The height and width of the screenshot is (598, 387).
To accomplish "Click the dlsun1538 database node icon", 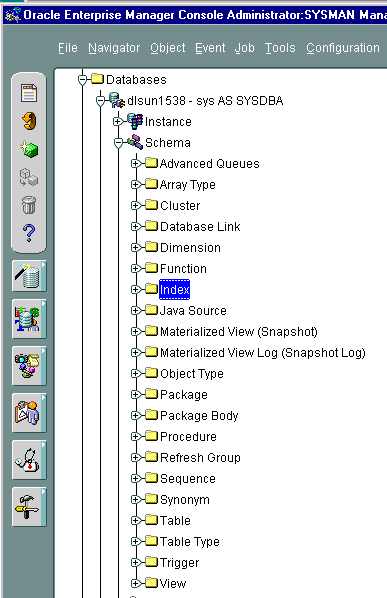I will (117, 100).
